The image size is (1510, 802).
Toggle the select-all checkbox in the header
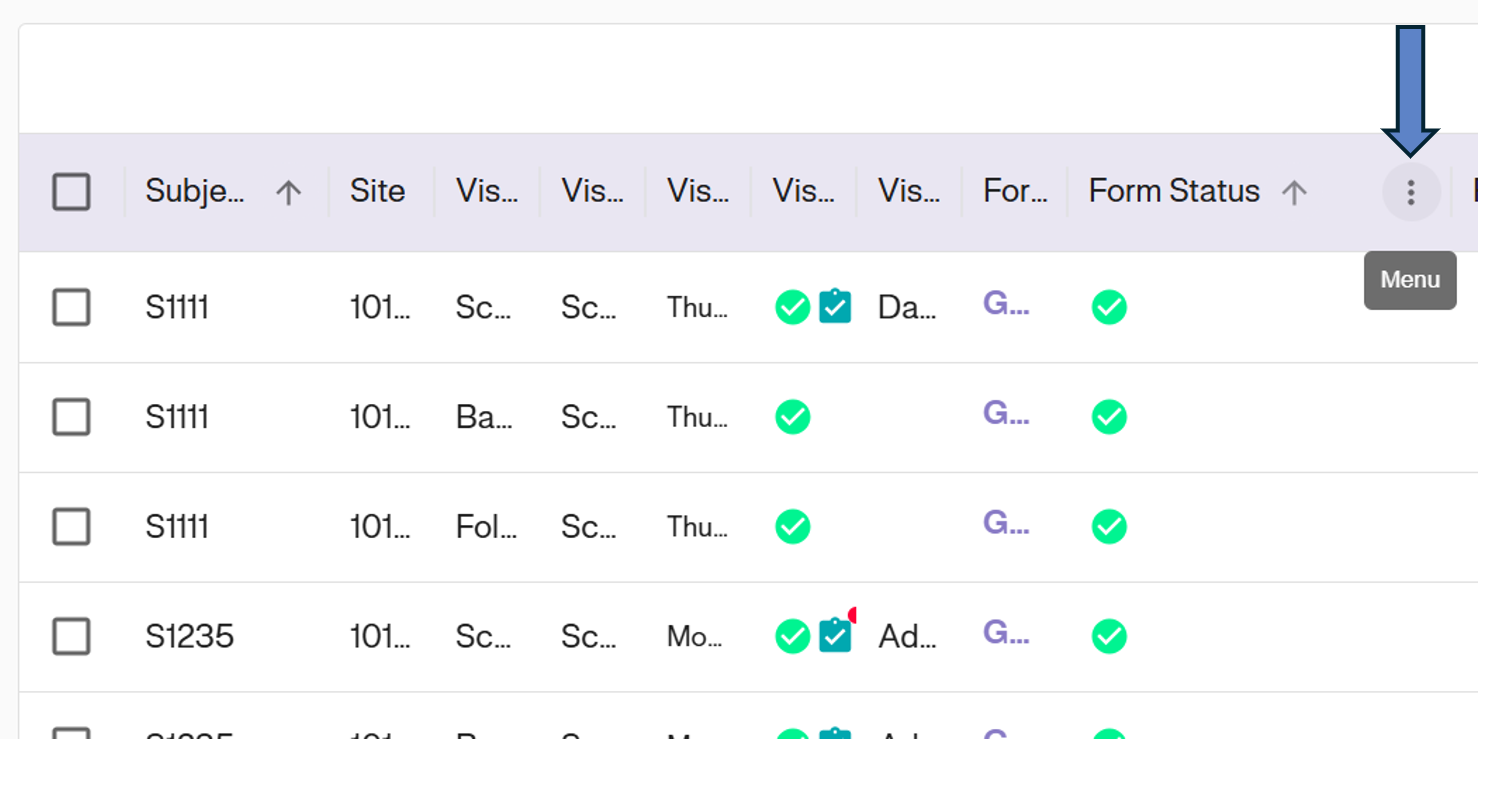pos(70,191)
